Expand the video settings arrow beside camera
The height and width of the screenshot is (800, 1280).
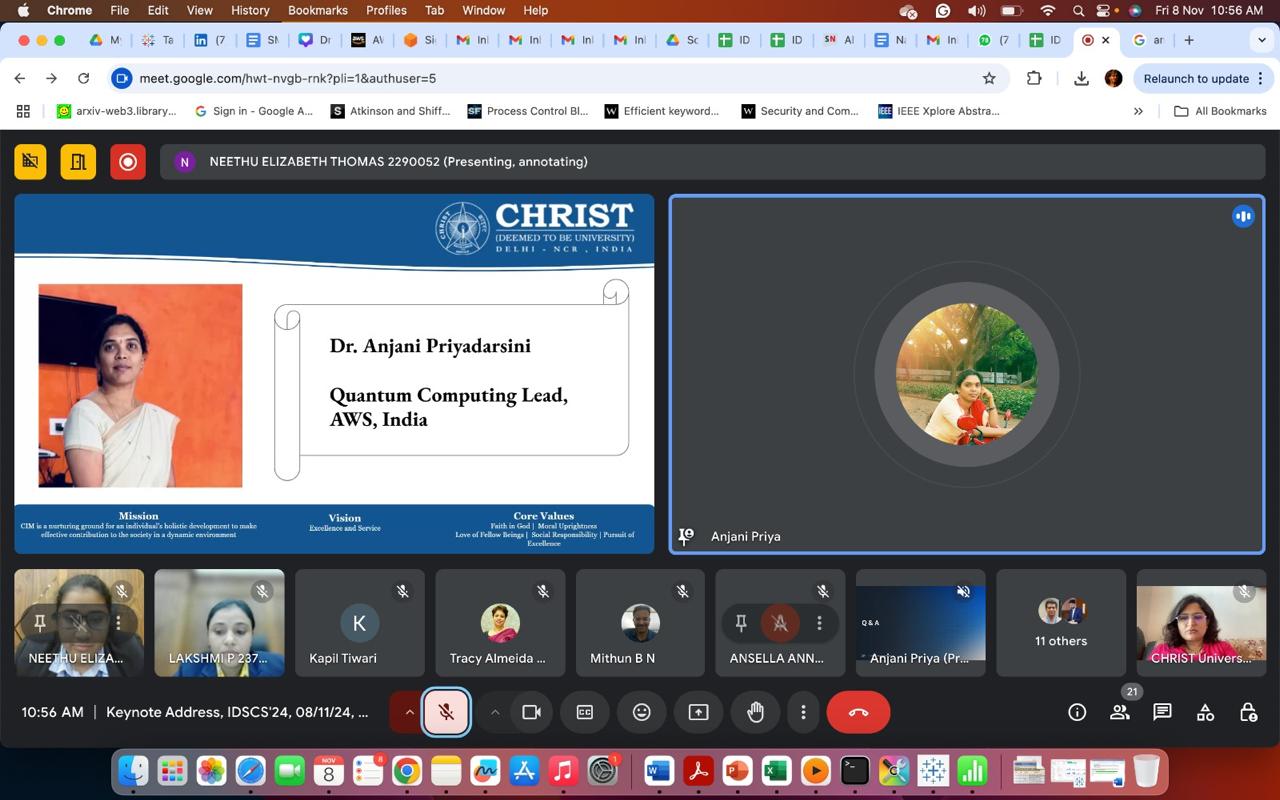coord(494,712)
